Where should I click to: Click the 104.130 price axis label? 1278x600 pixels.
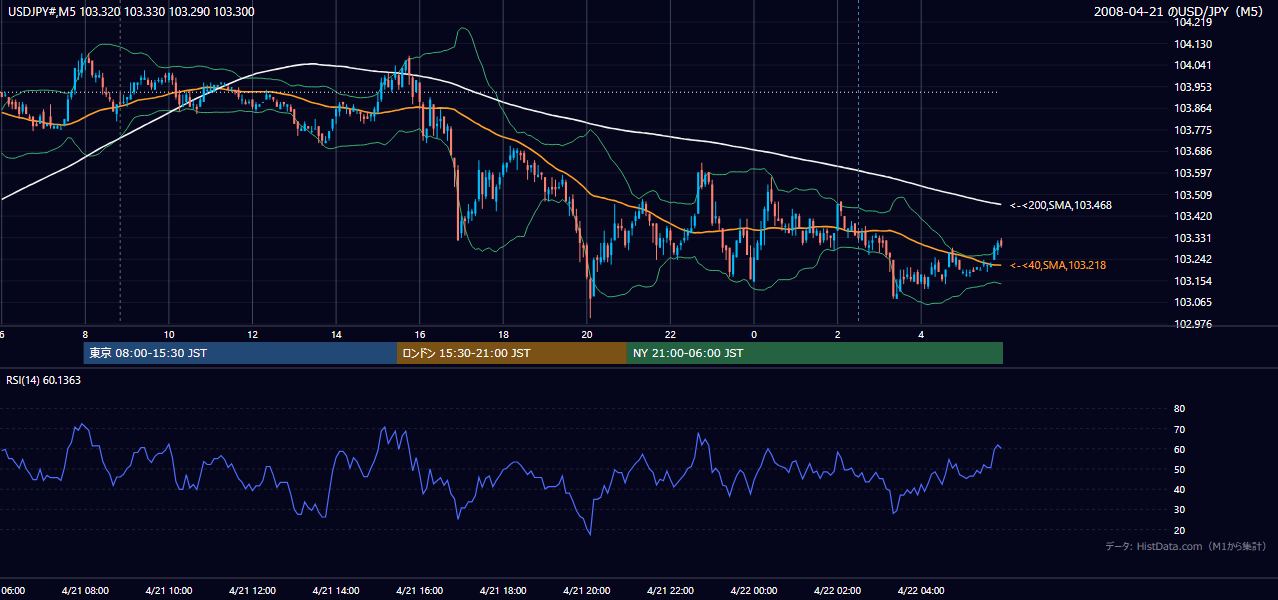pos(1194,44)
